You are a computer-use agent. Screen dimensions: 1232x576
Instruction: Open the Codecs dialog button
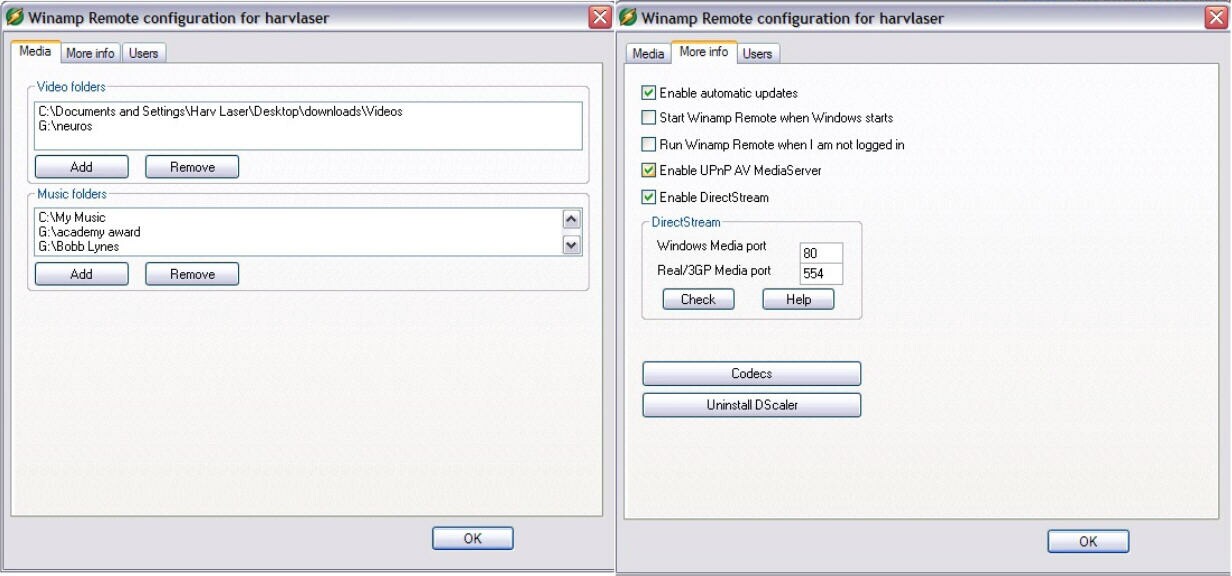pos(751,374)
